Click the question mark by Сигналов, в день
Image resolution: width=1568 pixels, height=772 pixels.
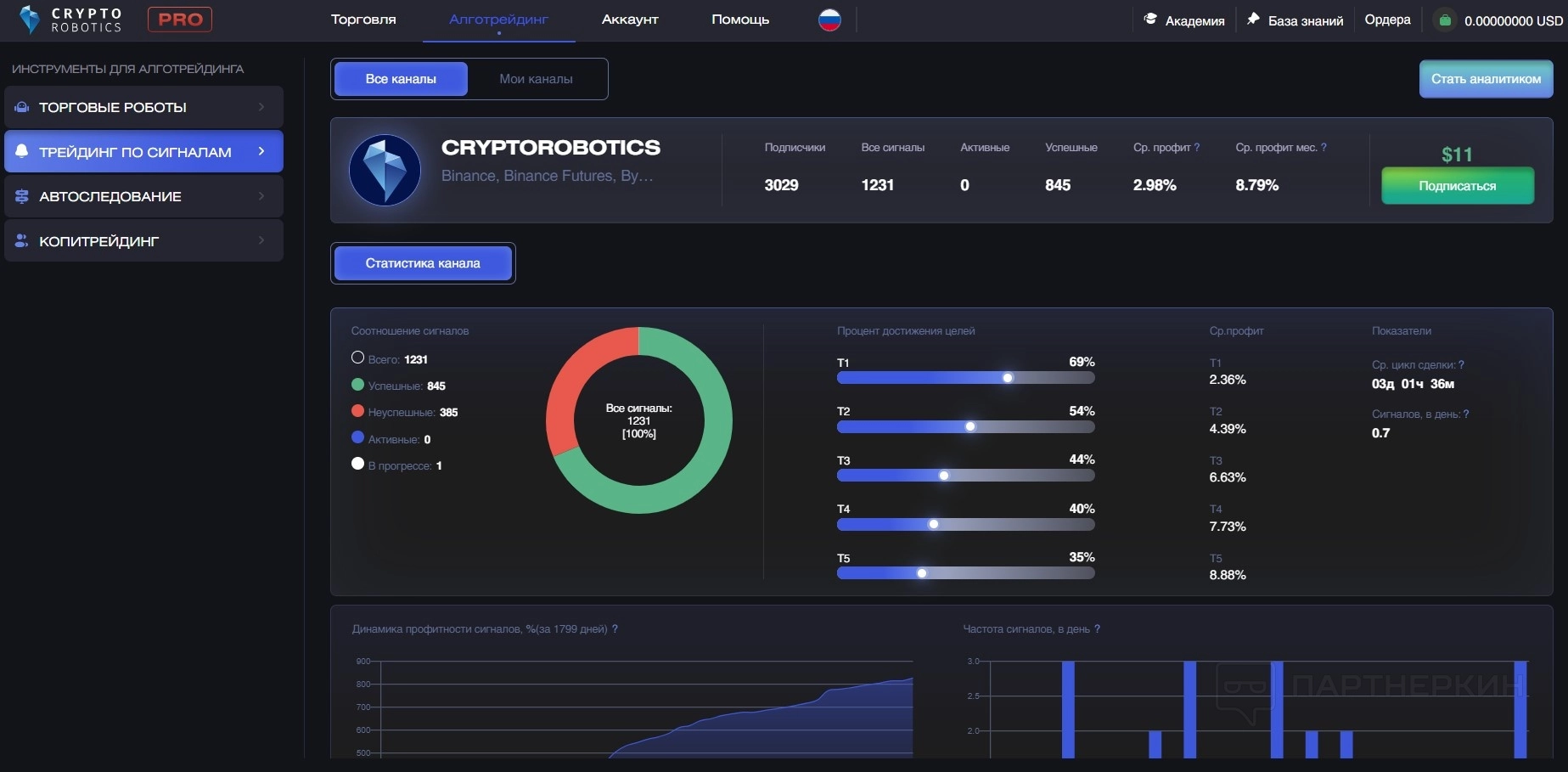click(x=1466, y=414)
